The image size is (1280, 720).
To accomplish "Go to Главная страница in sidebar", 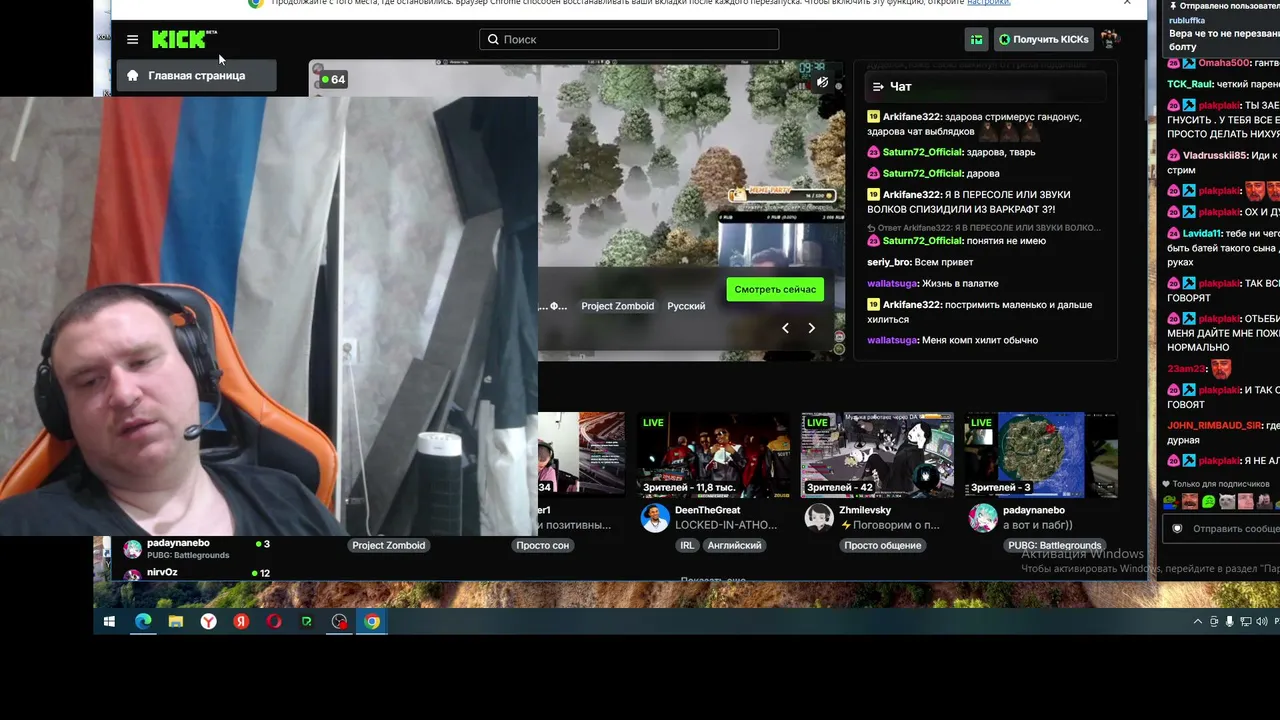I will coord(196,75).
